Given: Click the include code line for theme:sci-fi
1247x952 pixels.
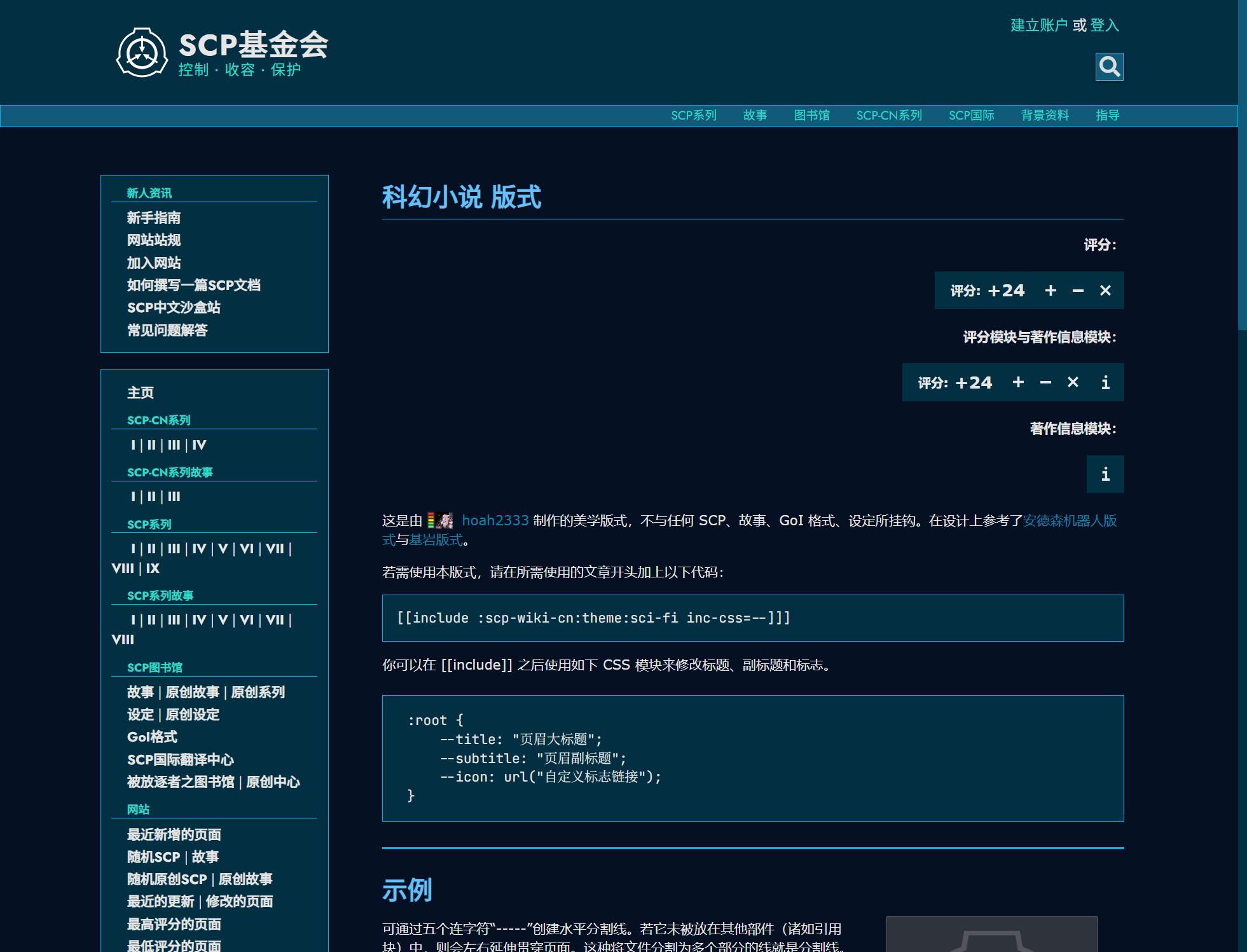Looking at the screenshot, I should [x=594, y=618].
